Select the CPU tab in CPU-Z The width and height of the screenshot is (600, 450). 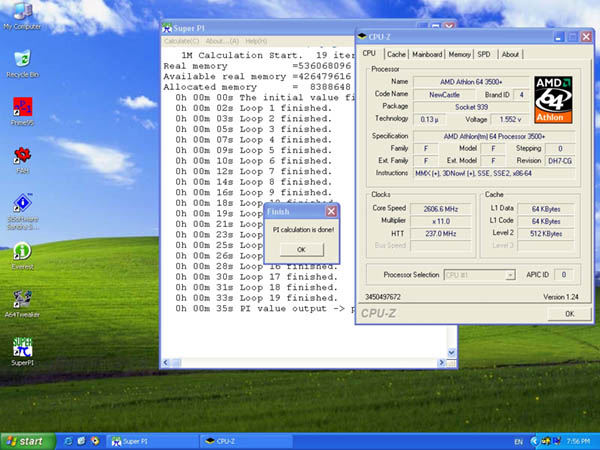coord(369,53)
